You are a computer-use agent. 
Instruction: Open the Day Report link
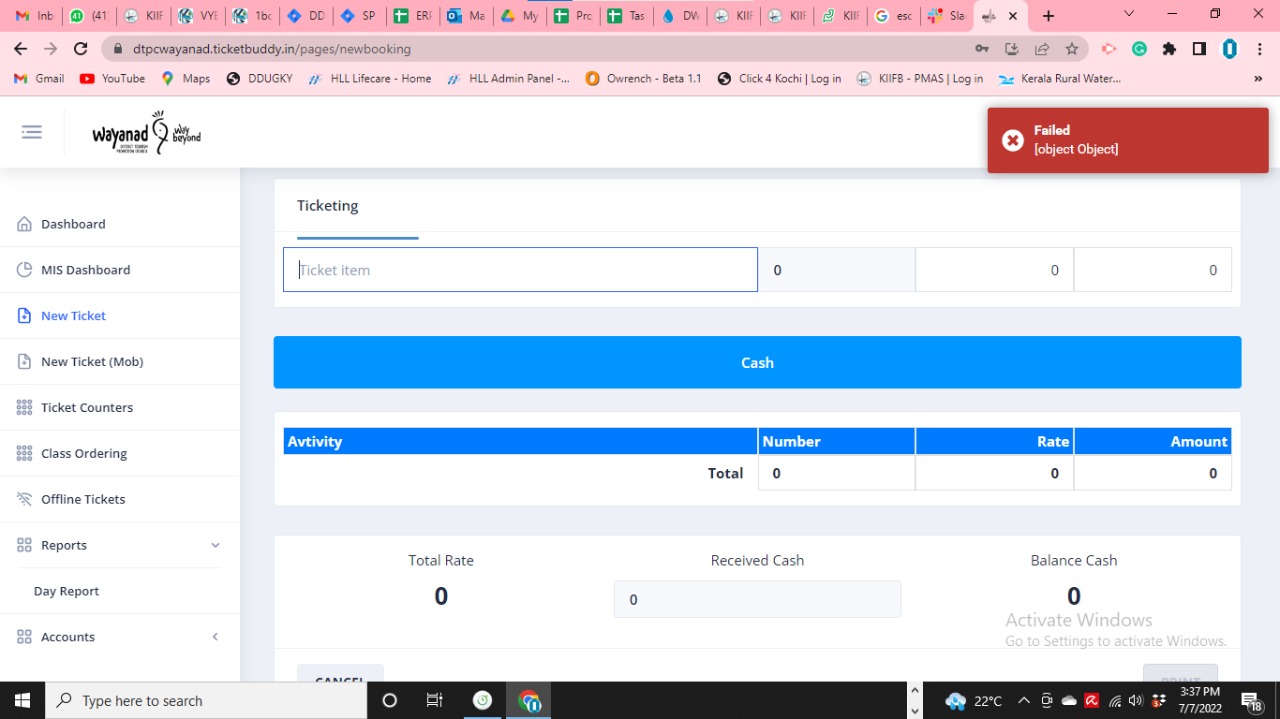pos(66,591)
